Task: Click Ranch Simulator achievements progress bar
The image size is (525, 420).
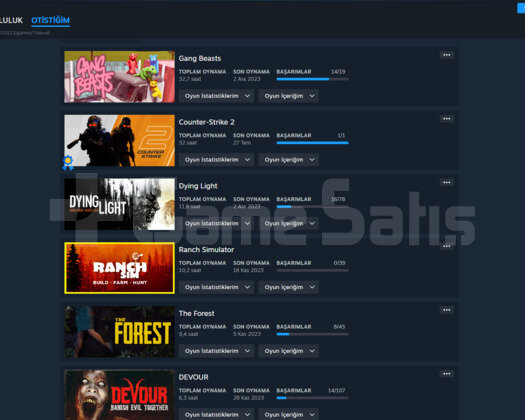Action: click(312, 270)
